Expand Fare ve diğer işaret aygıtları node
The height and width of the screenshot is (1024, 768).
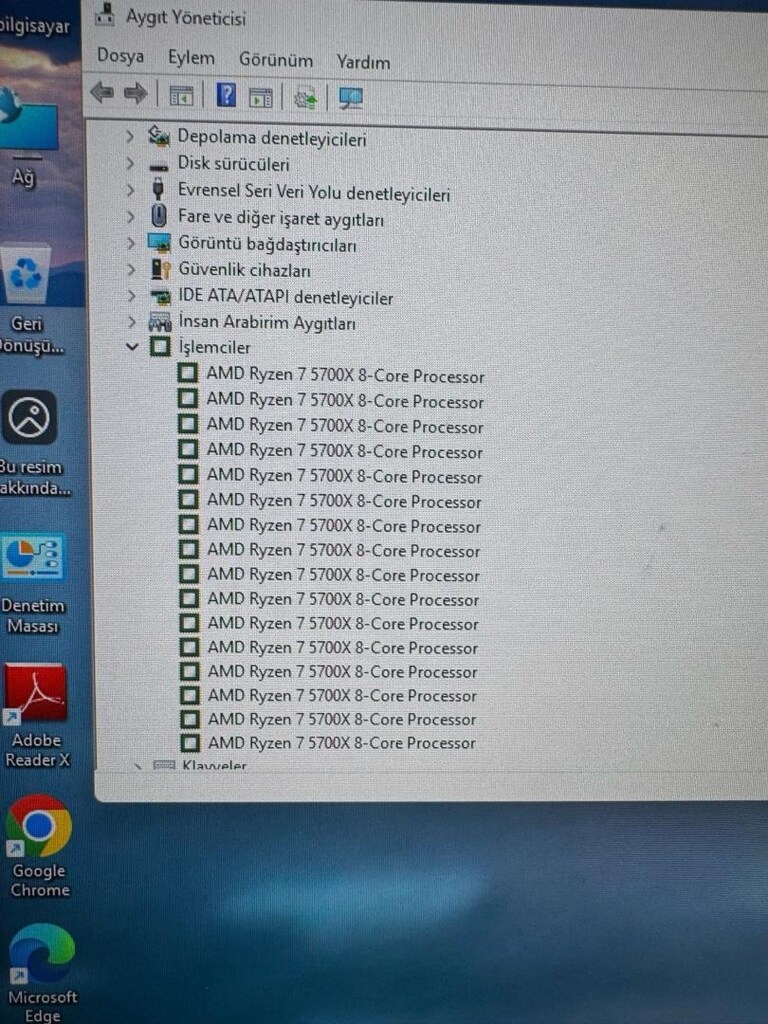(x=131, y=216)
